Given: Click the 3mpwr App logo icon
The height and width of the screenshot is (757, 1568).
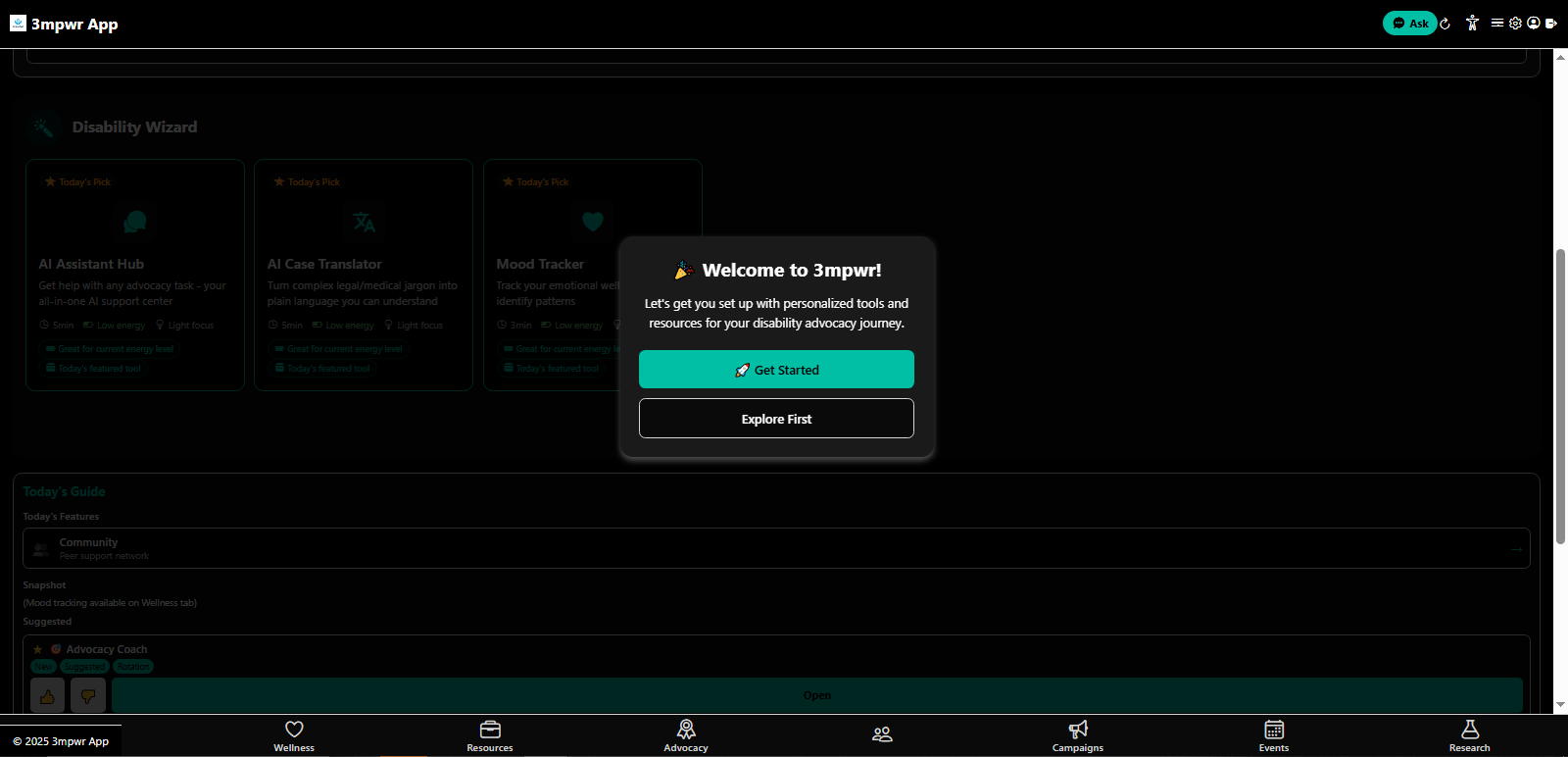Looking at the screenshot, I should tap(18, 24).
